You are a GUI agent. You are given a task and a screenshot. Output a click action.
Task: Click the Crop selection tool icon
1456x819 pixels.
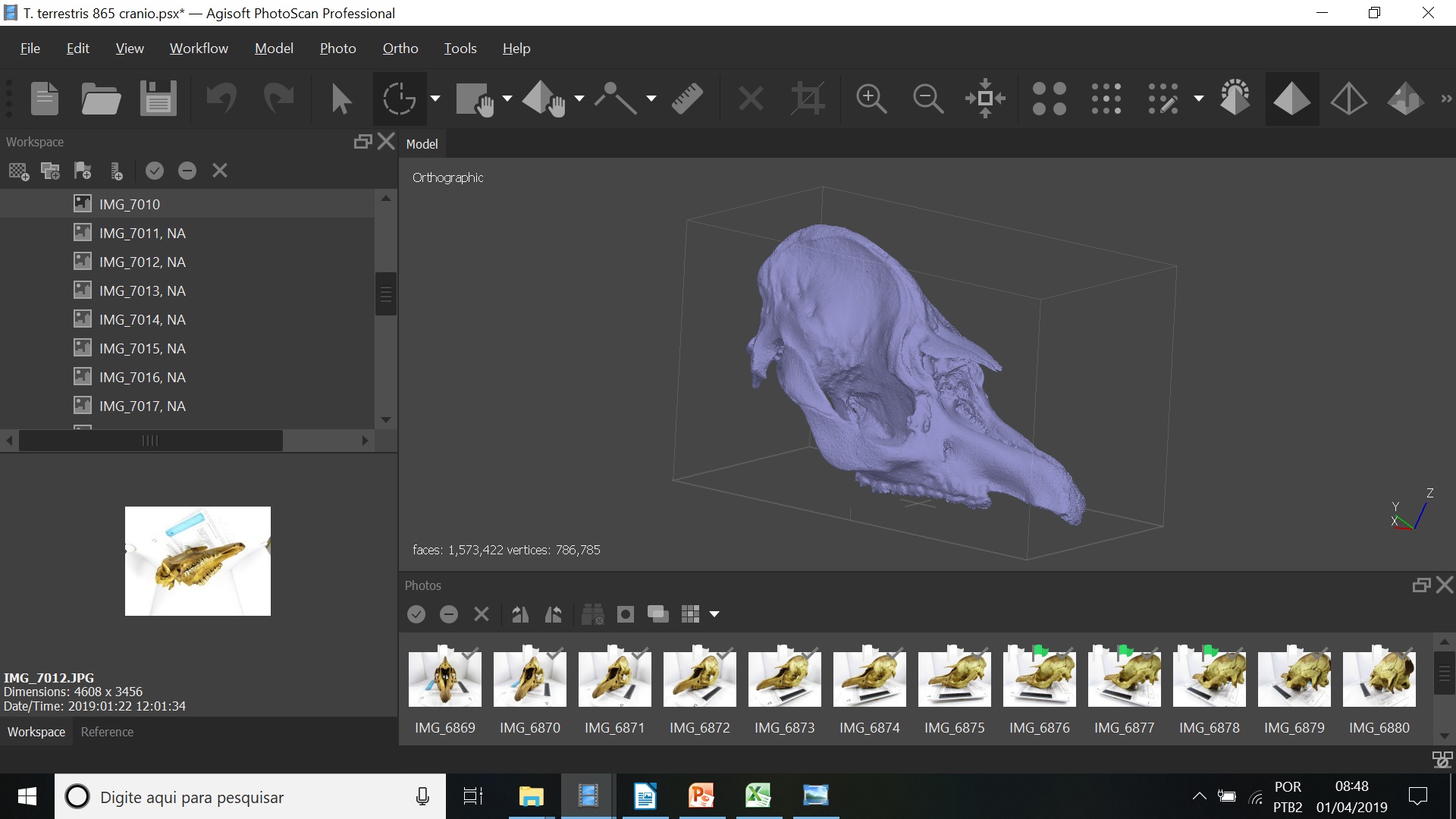[x=808, y=99]
